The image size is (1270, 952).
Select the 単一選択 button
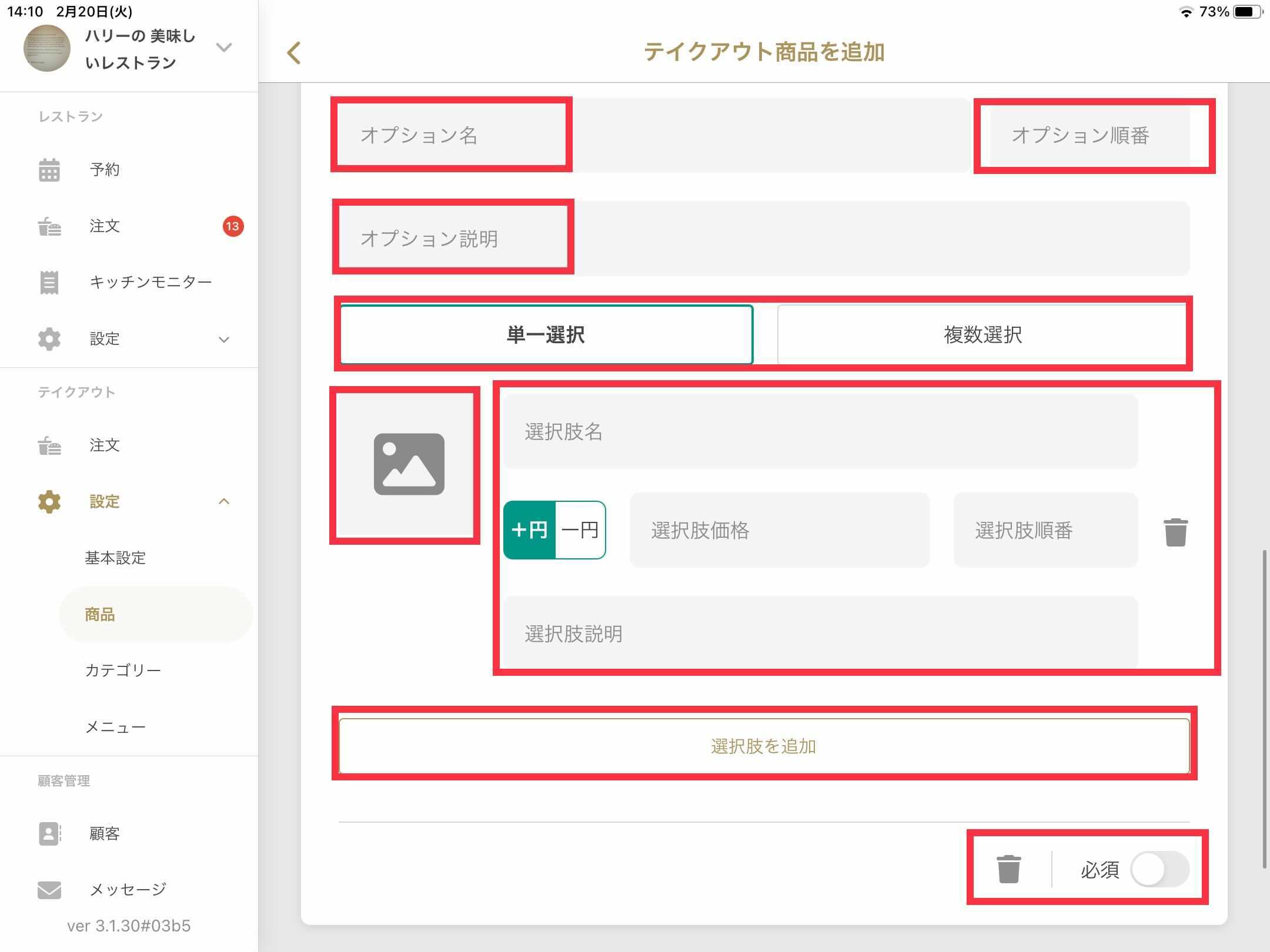tap(546, 335)
